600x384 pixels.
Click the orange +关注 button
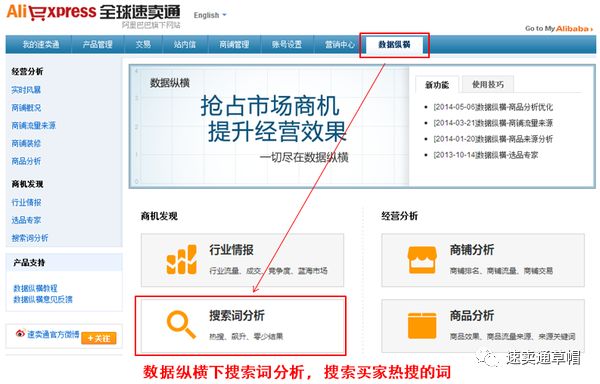99,338
